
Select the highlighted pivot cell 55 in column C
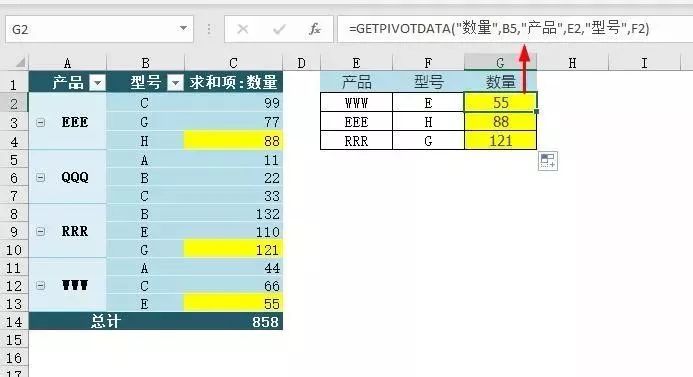(233, 304)
